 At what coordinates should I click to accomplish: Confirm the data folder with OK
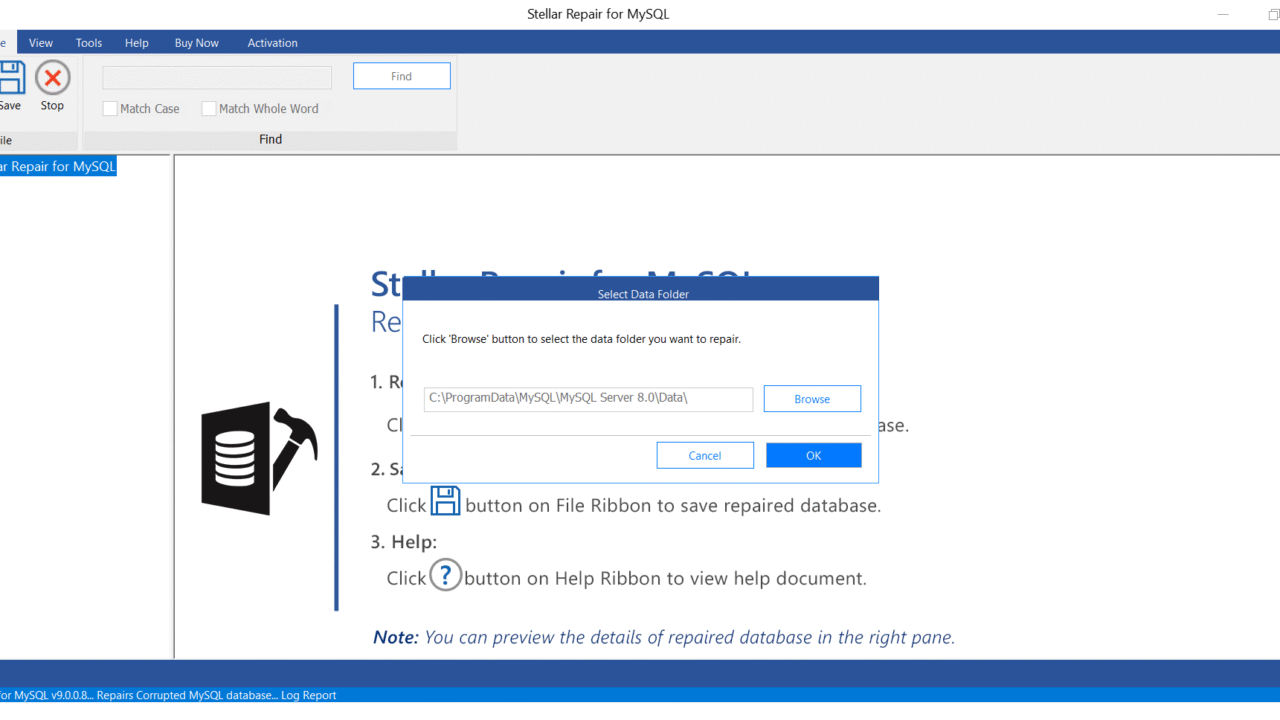click(813, 455)
